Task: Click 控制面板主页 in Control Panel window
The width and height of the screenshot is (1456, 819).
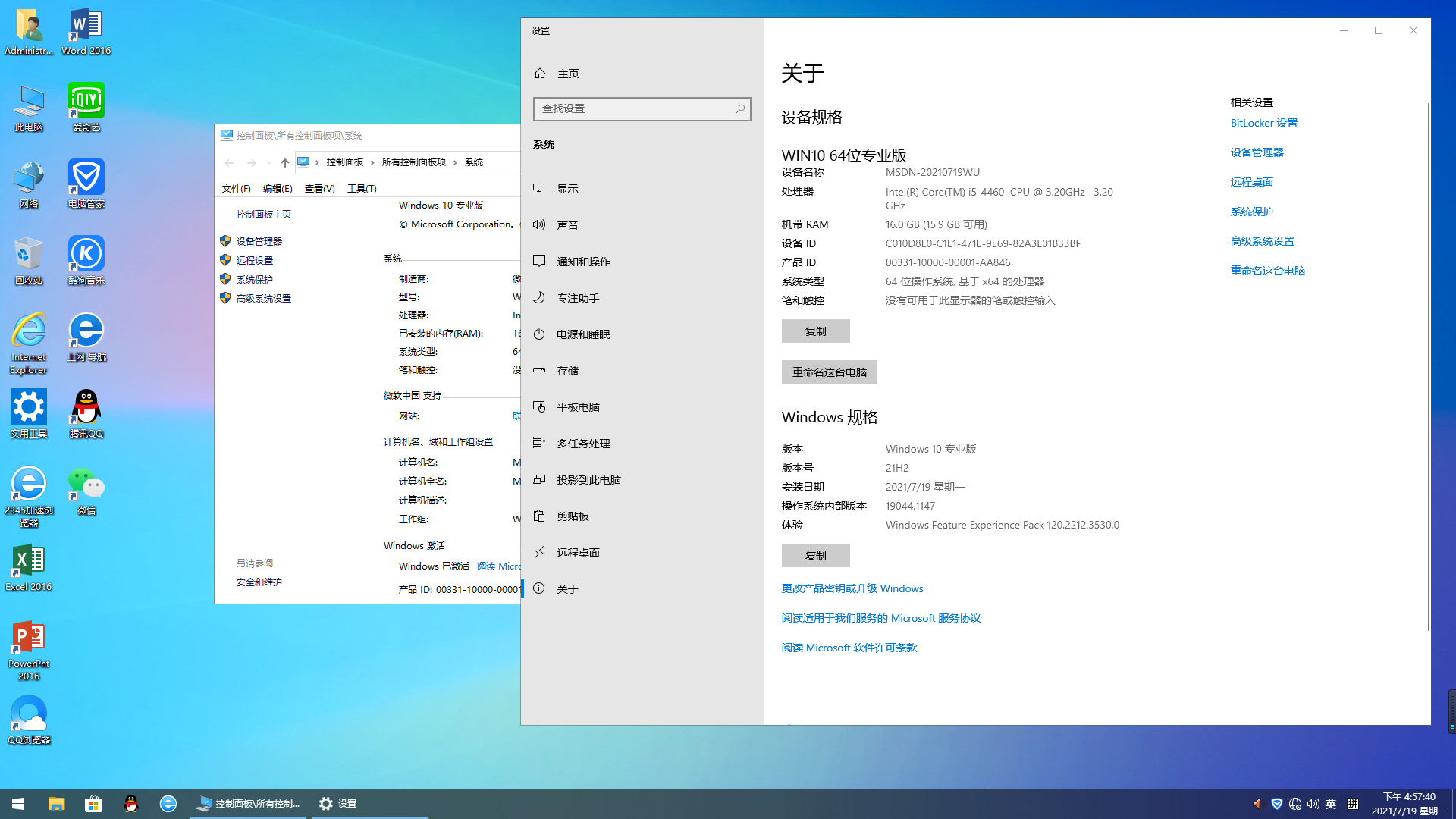Action: coord(263,215)
